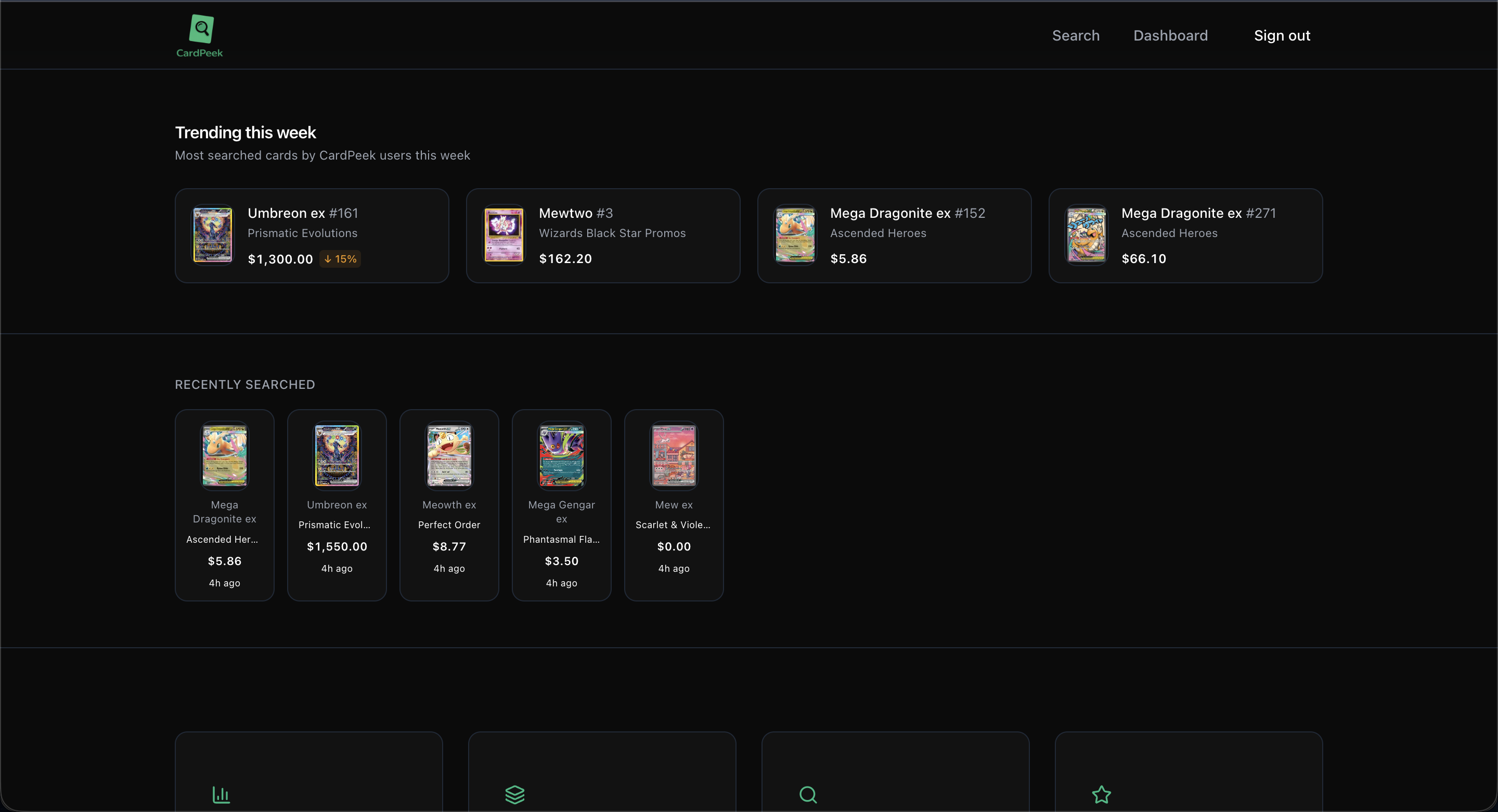Open the Mega Dragonite ex #152 trending card
This screenshot has width=1498, height=812.
pos(895,235)
